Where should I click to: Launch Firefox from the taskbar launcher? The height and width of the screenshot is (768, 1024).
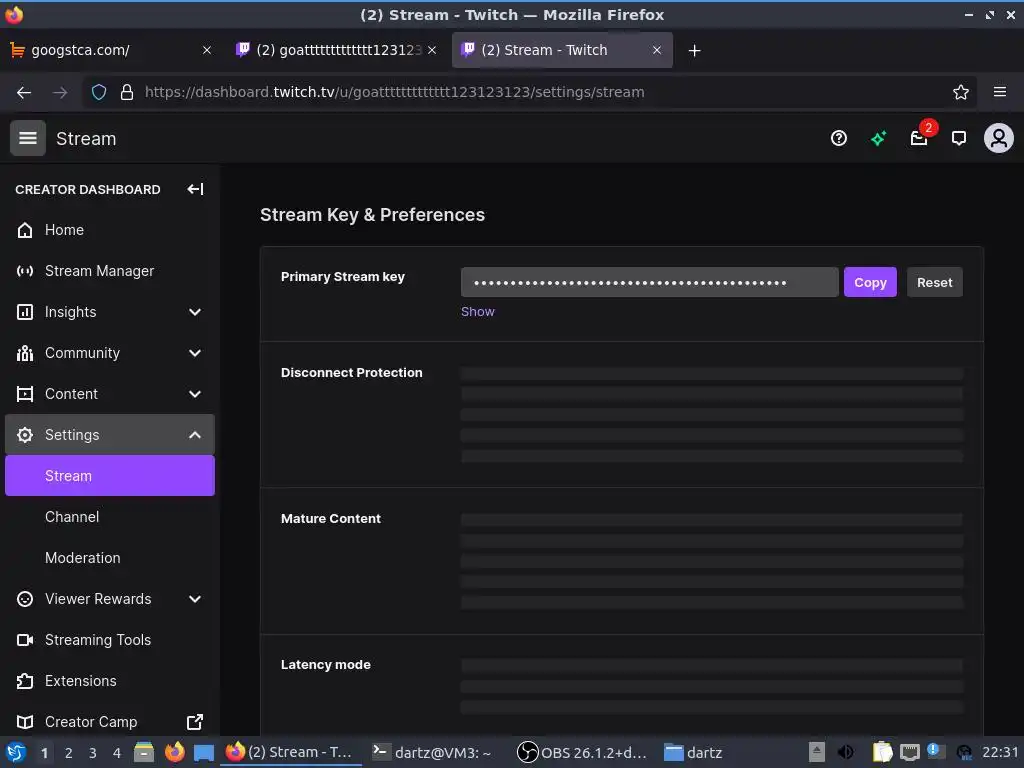click(x=174, y=752)
